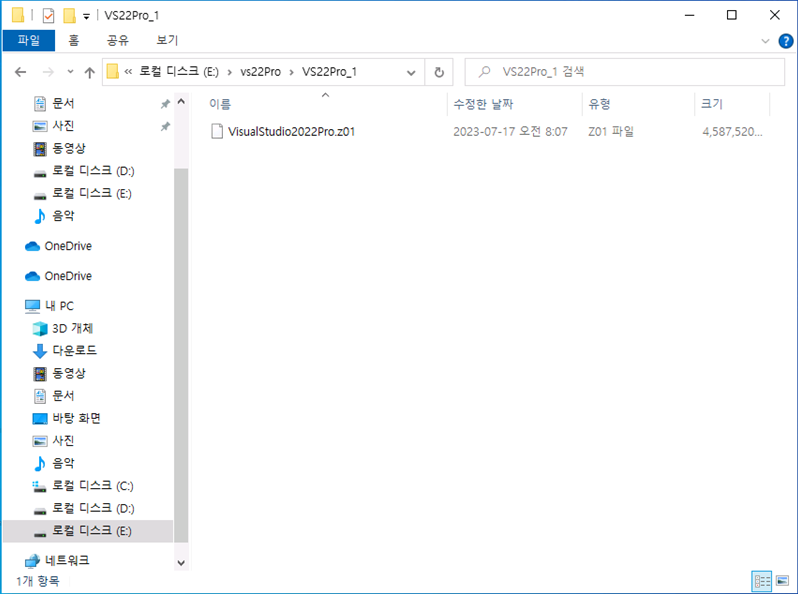Screen dimensions: 798x594
Task: Click the search magnifier icon
Action: click(x=484, y=72)
